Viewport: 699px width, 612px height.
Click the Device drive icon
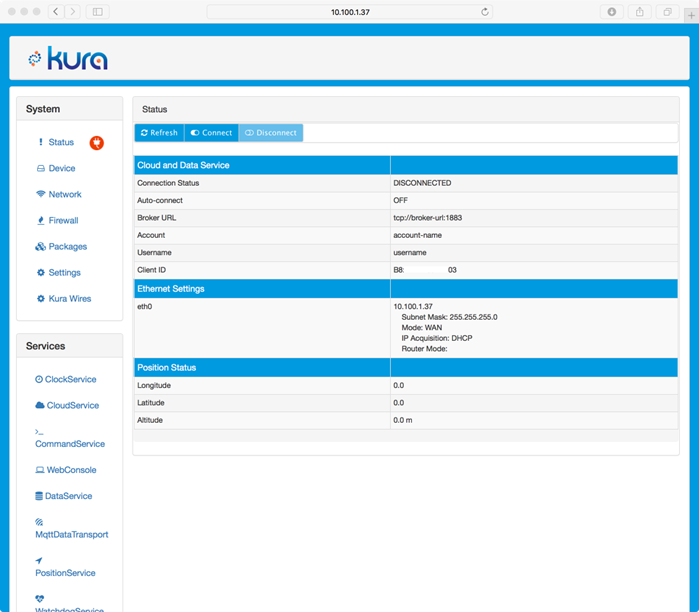tap(41, 168)
